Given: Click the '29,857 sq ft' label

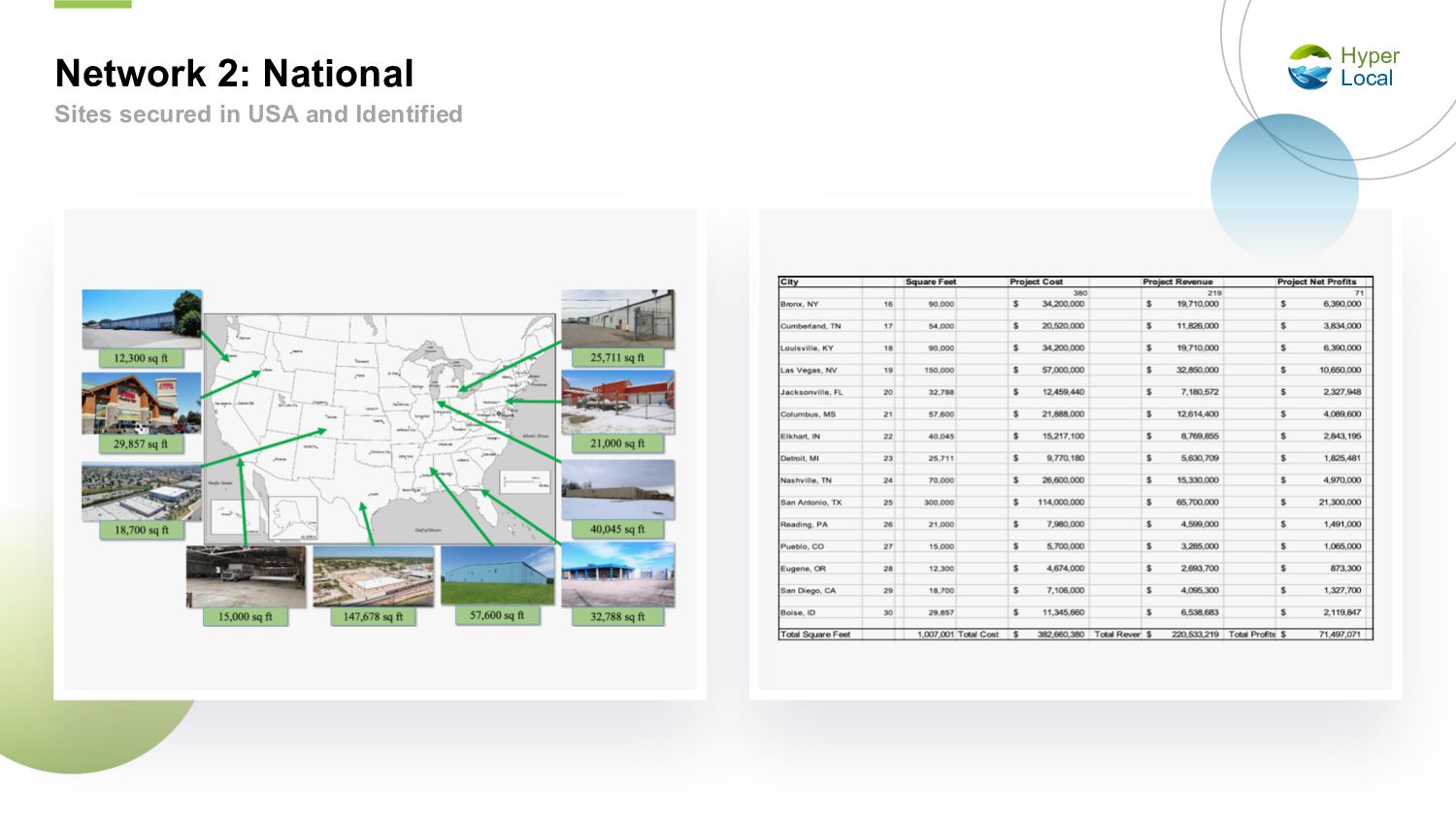Looking at the screenshot, I should point(141,443).
